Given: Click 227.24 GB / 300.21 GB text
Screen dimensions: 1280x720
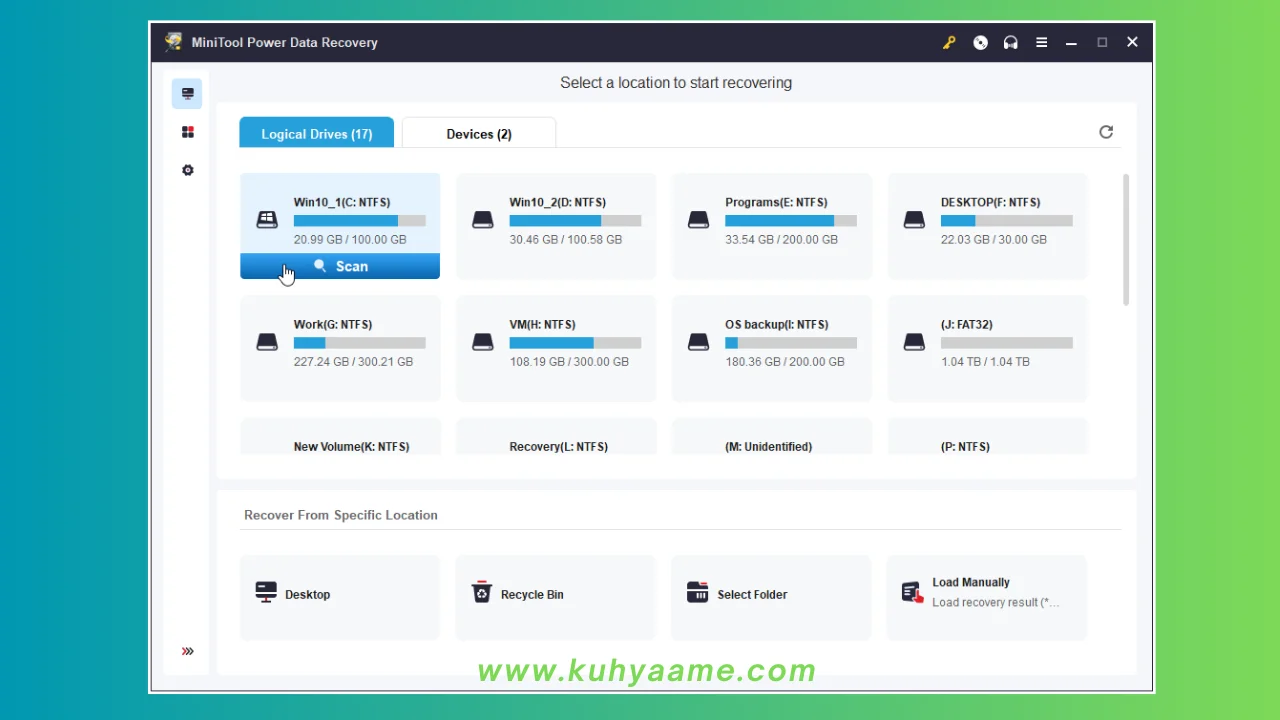Looking at the screenshot, I should [353, 362].
